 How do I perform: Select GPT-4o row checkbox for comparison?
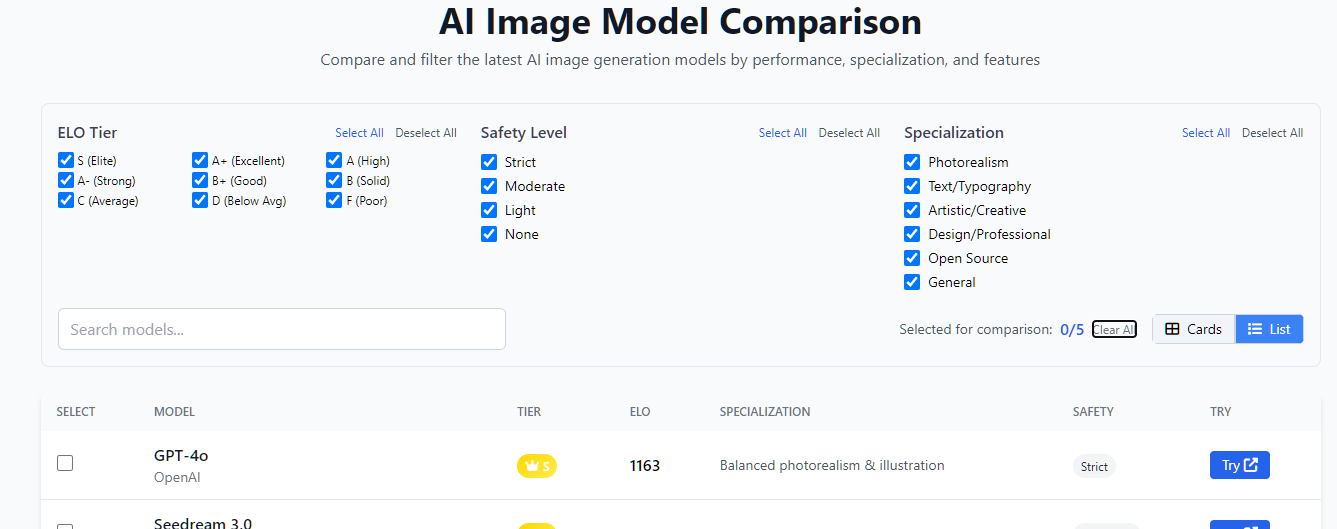tap(65, 463)
